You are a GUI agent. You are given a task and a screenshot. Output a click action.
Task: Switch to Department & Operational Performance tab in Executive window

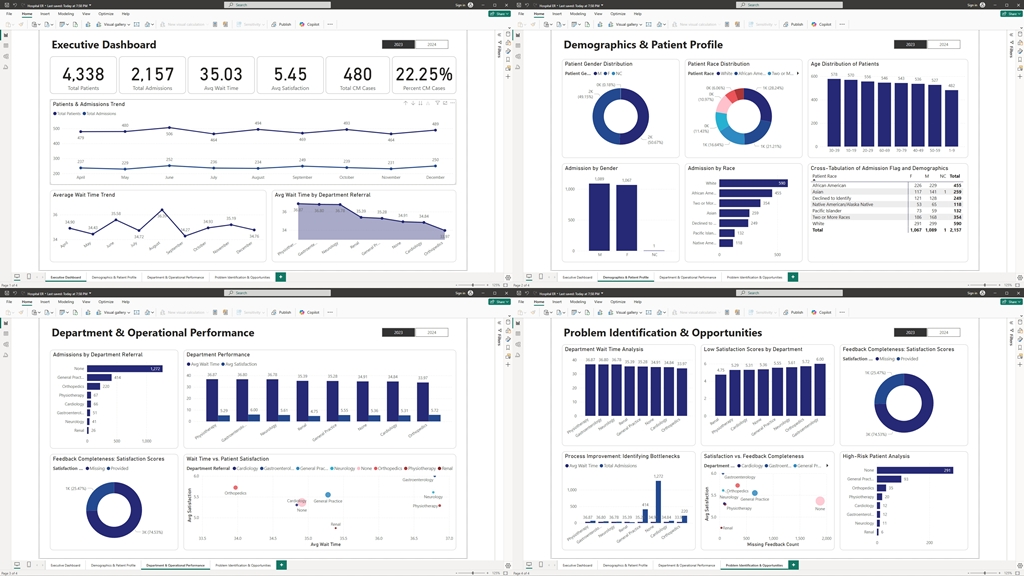175,277
